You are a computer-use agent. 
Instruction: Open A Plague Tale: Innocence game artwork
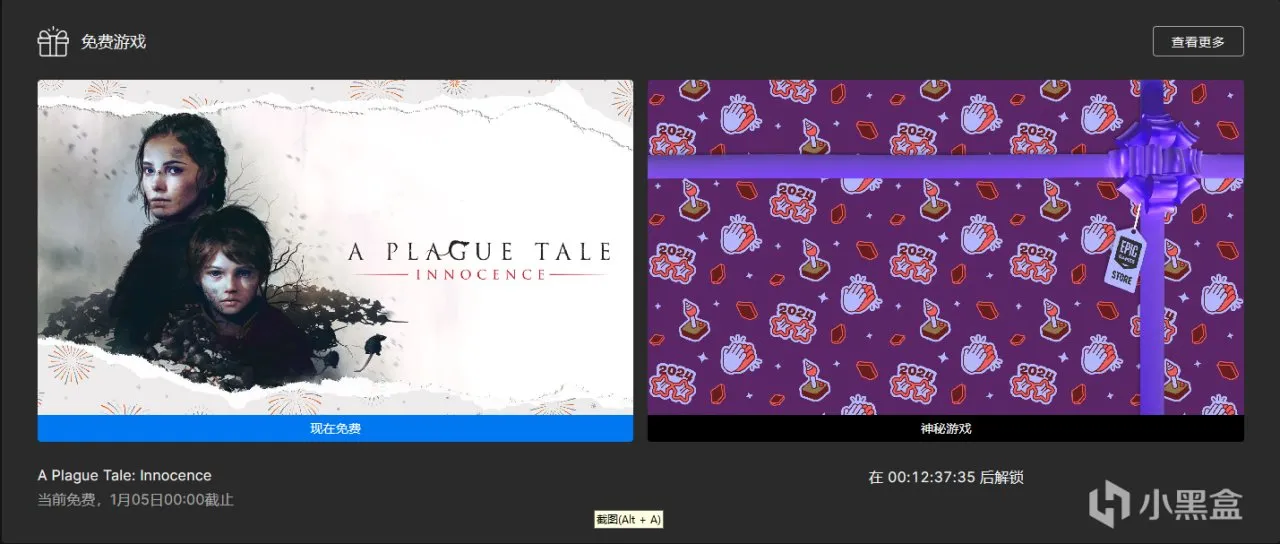pyautogui.click(x=335, y=247)
